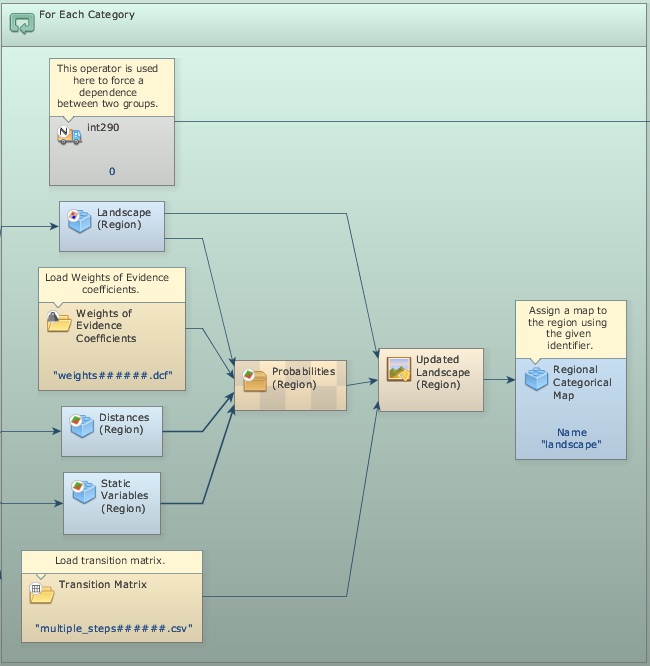The image size is (650, 666).
Task: Select the Regional Categorical Map icon
Action: pos(536,379)
